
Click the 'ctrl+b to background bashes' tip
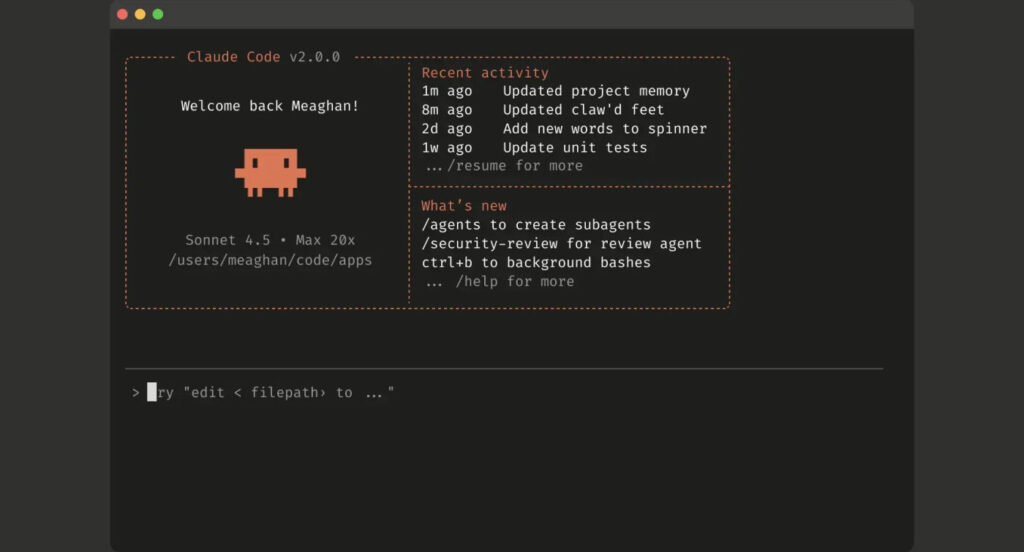(x=535, y=263)
